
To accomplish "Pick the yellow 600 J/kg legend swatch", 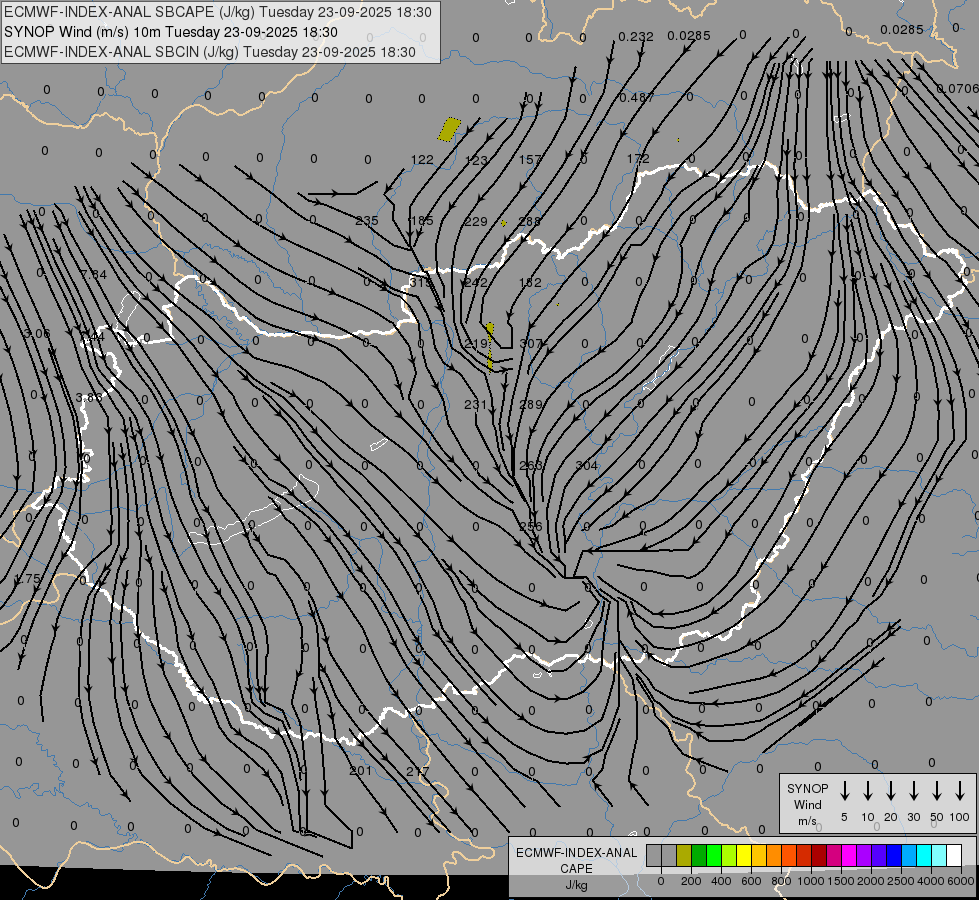I will (x=744, y=855).
